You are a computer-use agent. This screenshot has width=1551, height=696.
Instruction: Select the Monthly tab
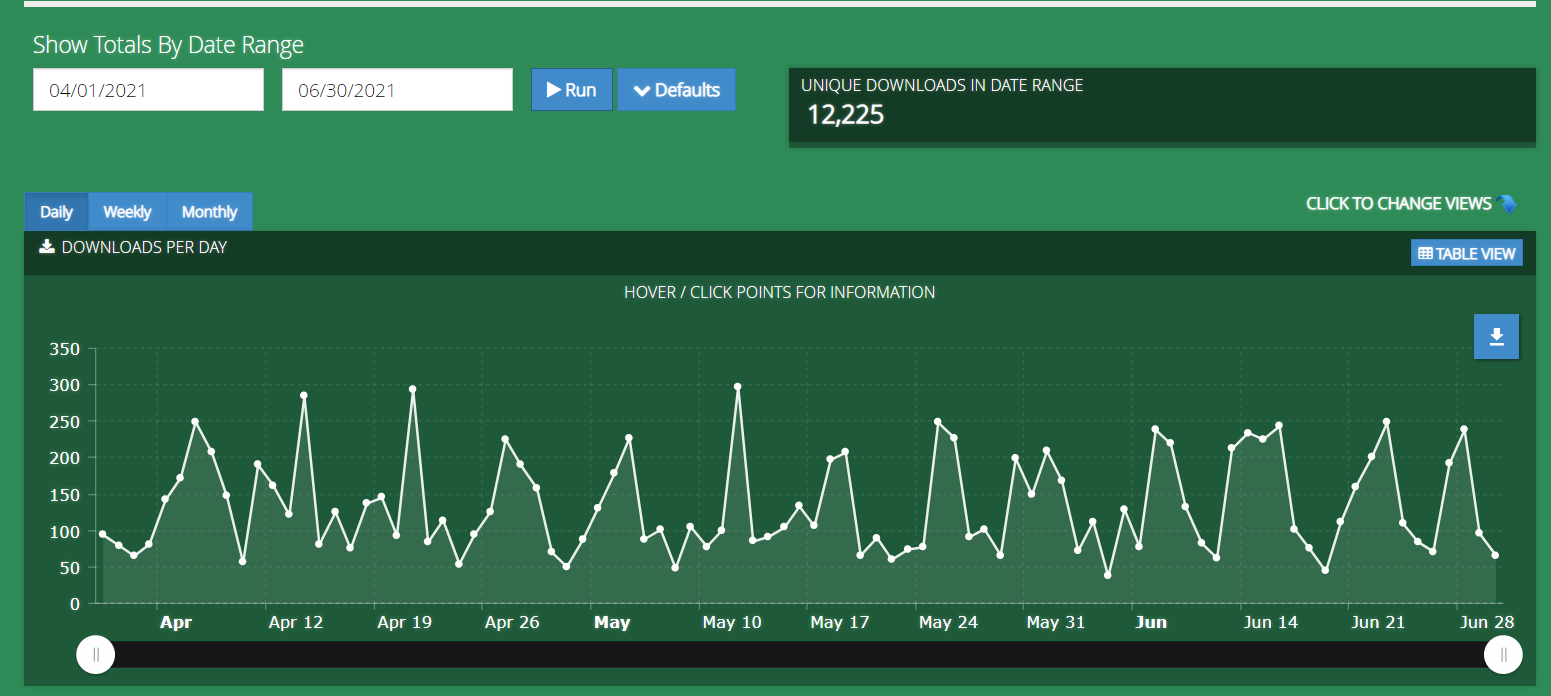pyautogui.click(x=209, y=212)
